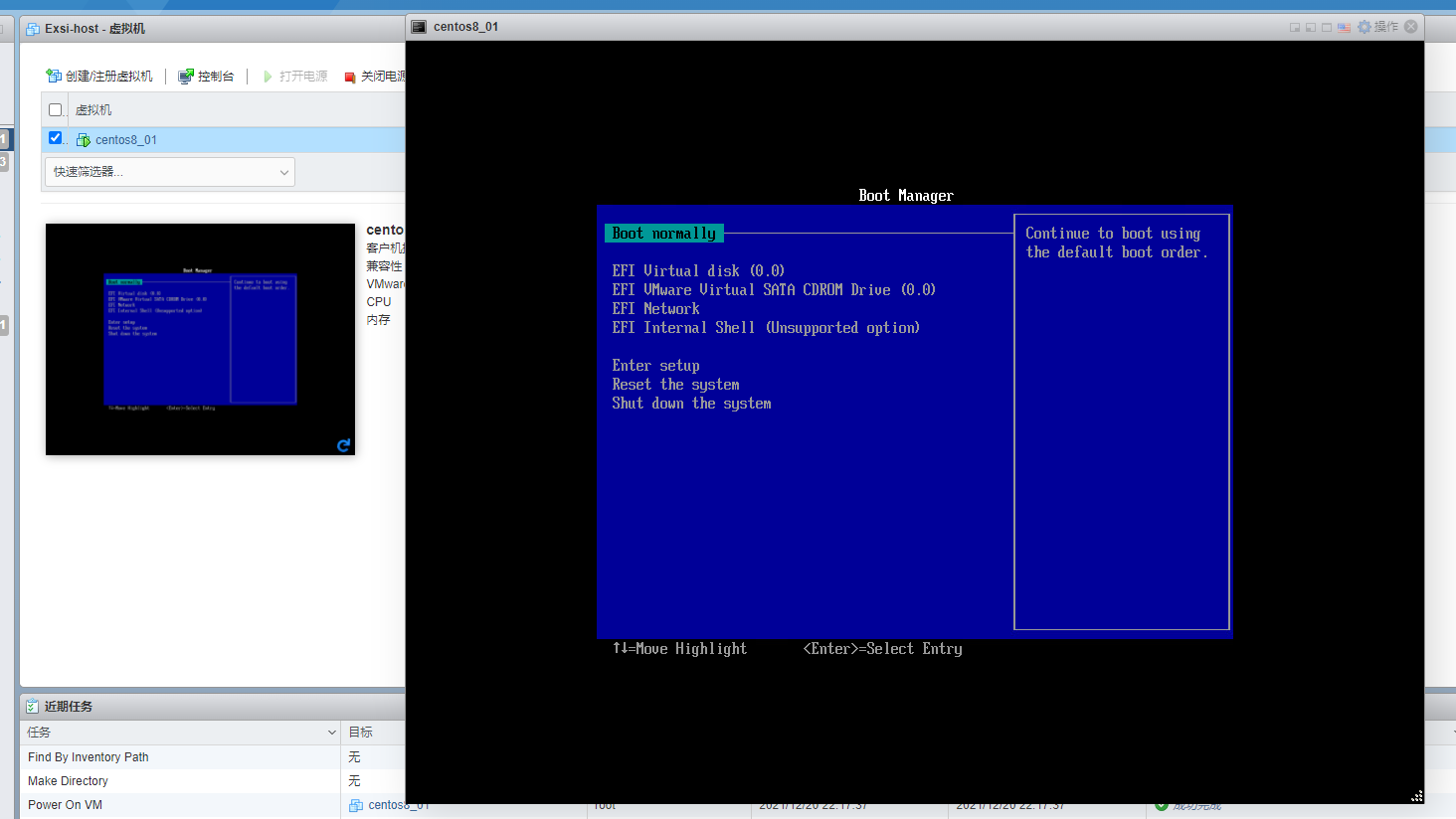1456x819 pixels.
Task: Click second console window size icon
Action: pos(1311,27)
